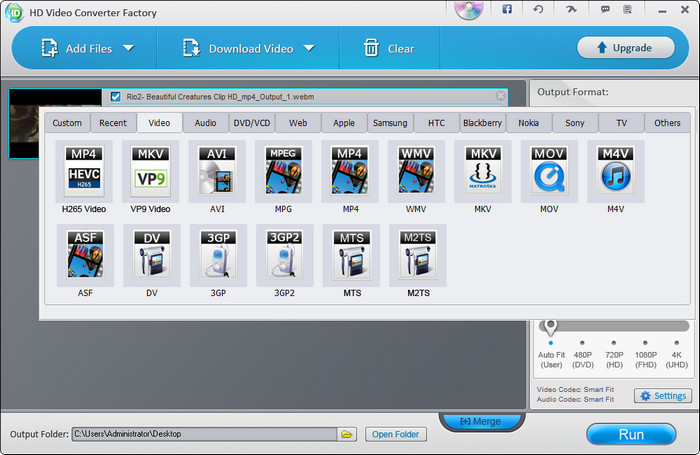Uncheck the Rio2 file checkbox
The width and height of the screenshot is (700, 455).
coord(116,96)
